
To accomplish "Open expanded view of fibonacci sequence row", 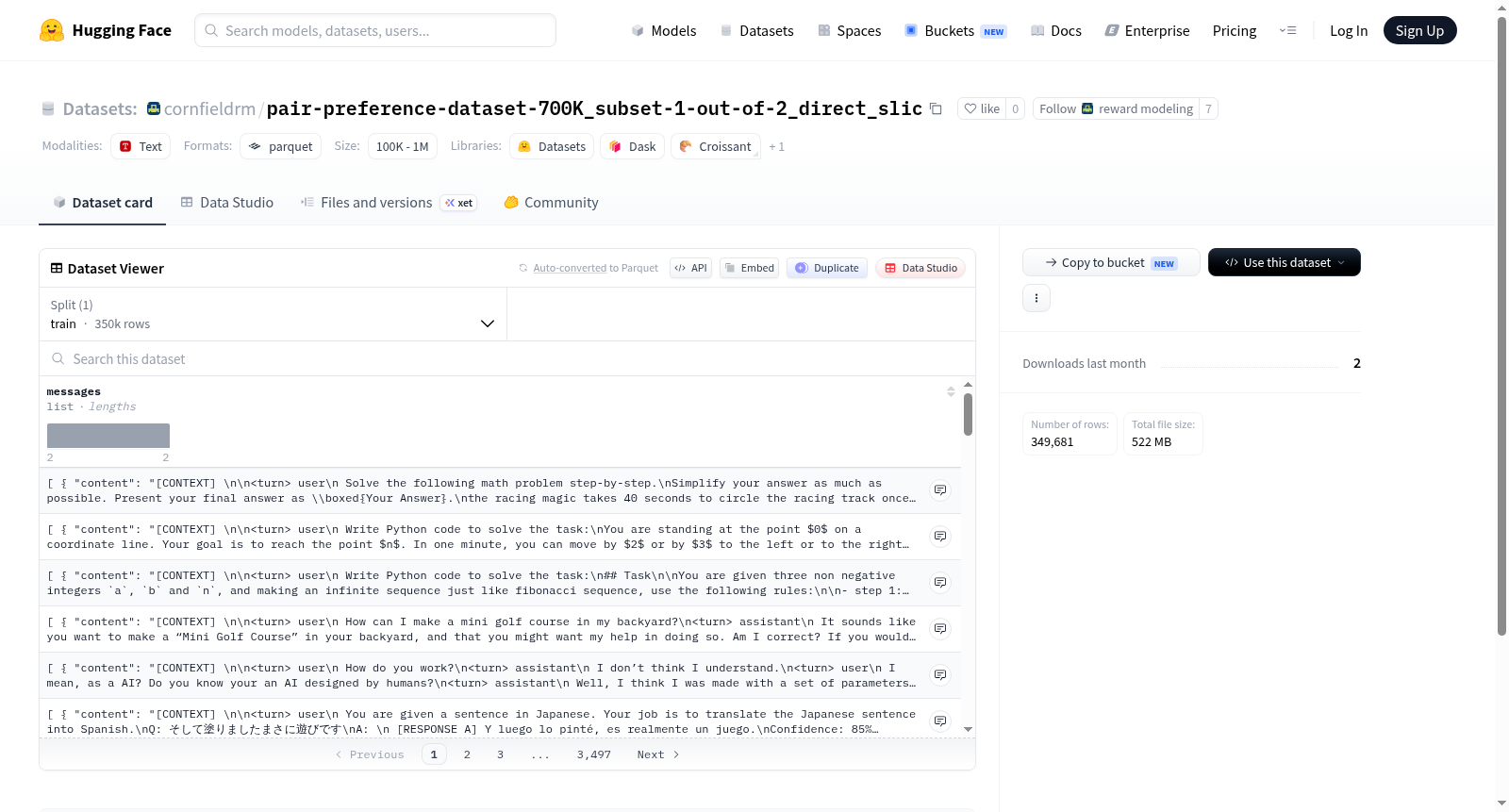I will (x=940, y=583).
